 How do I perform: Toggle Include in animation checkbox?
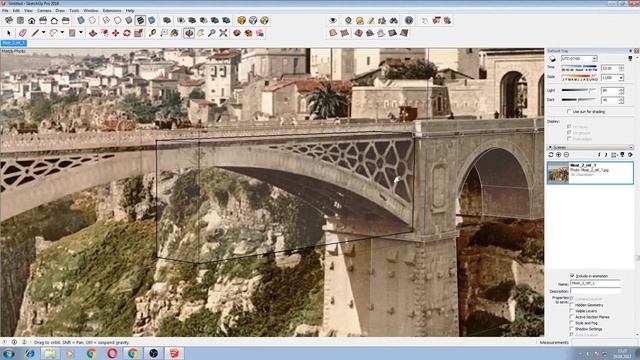point(572,276)
